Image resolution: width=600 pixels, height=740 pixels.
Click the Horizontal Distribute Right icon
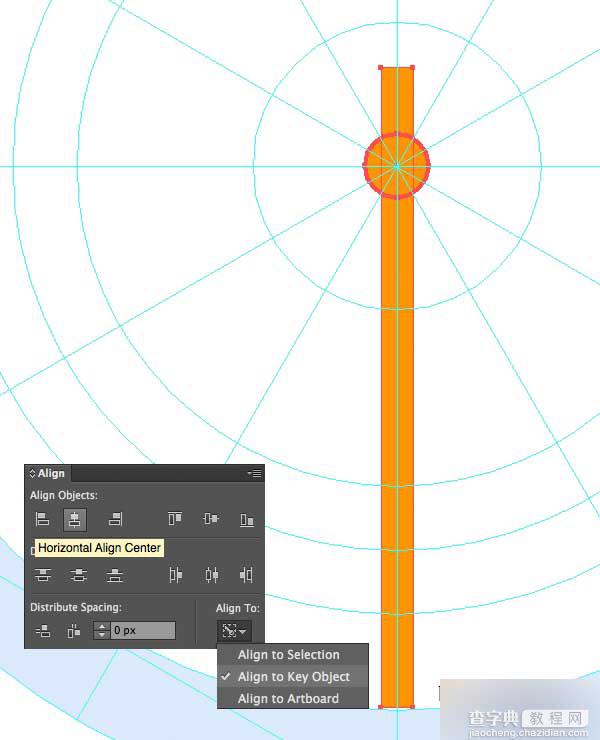tap(246, 575)
